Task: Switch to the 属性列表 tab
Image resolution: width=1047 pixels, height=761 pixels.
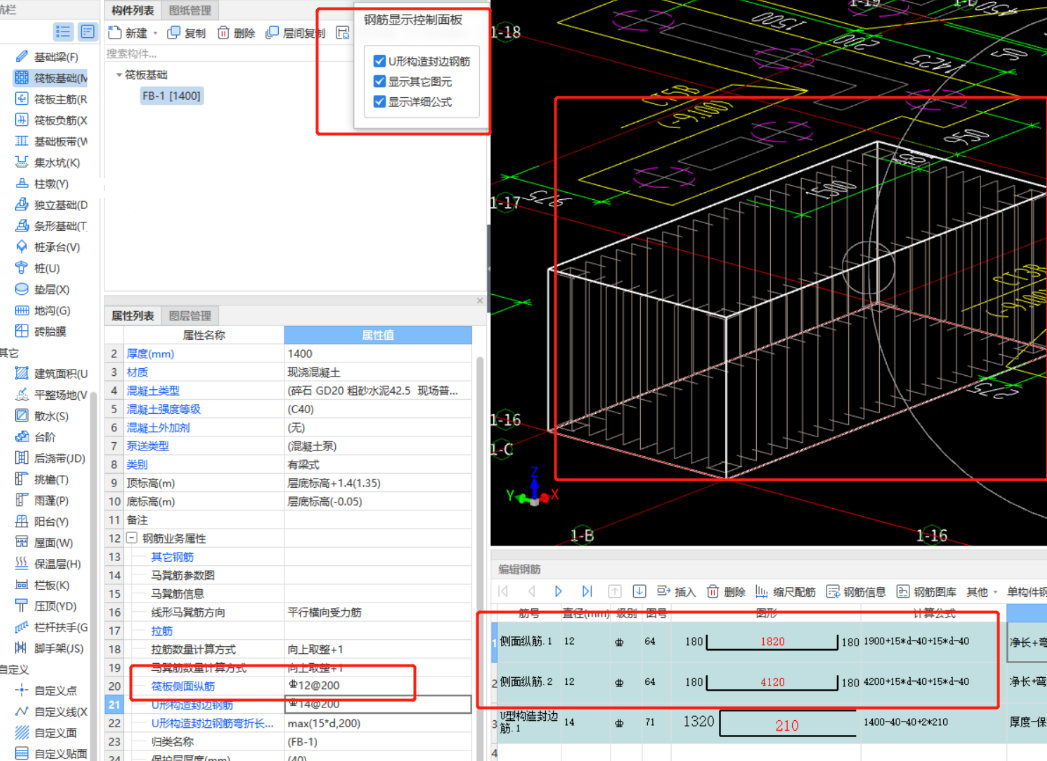Action: click(x=132, y=316)
